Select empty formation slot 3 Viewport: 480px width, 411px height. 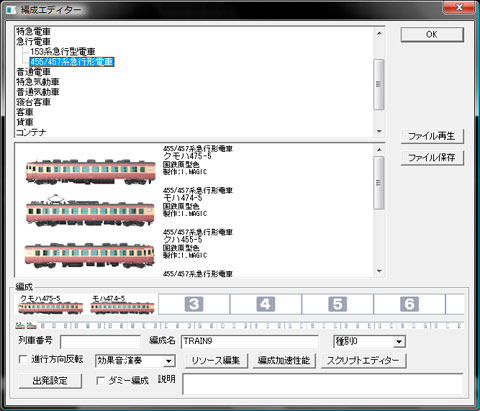click(194, 304)
